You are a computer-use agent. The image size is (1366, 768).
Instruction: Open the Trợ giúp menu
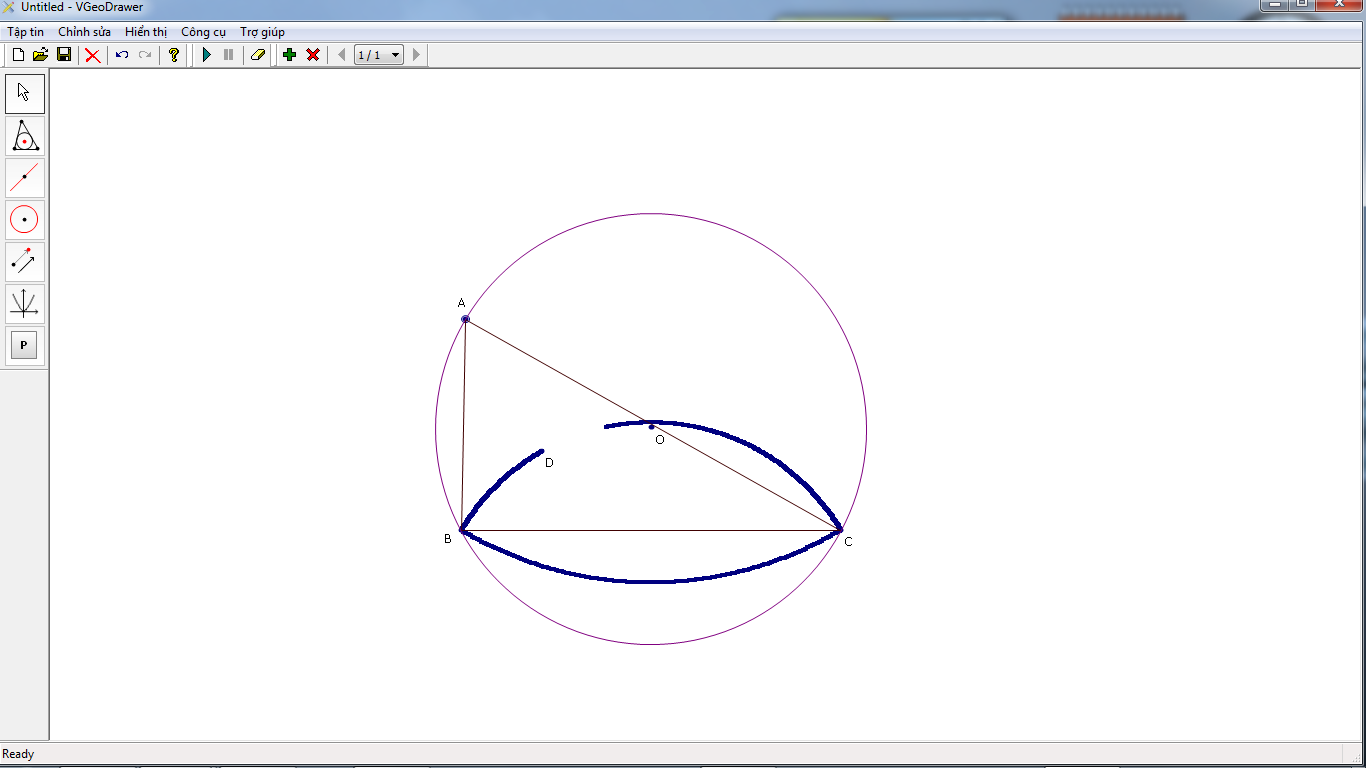pos(263,32)
